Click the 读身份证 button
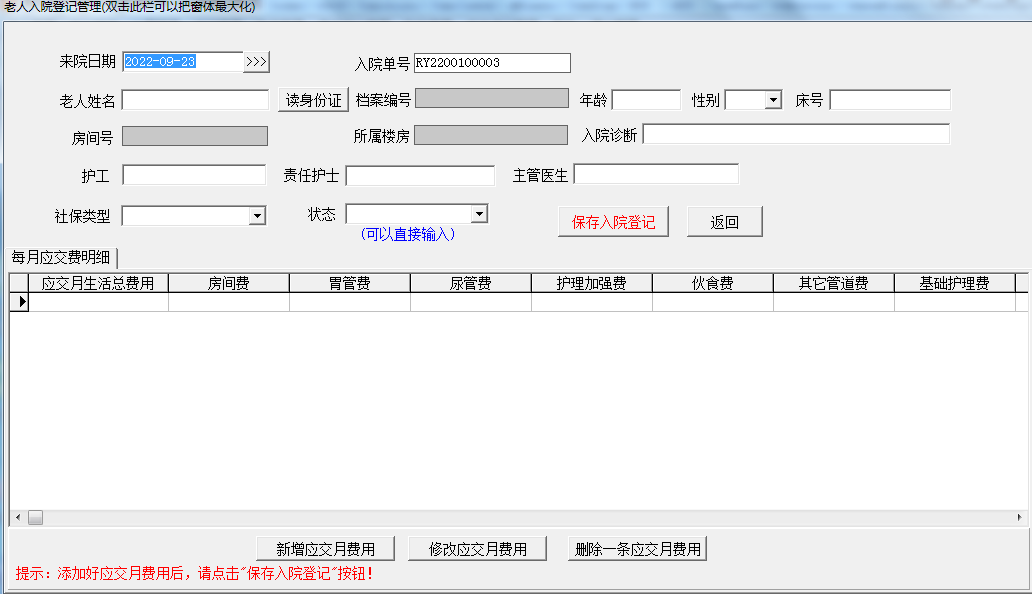 click(x=313, y=100)
